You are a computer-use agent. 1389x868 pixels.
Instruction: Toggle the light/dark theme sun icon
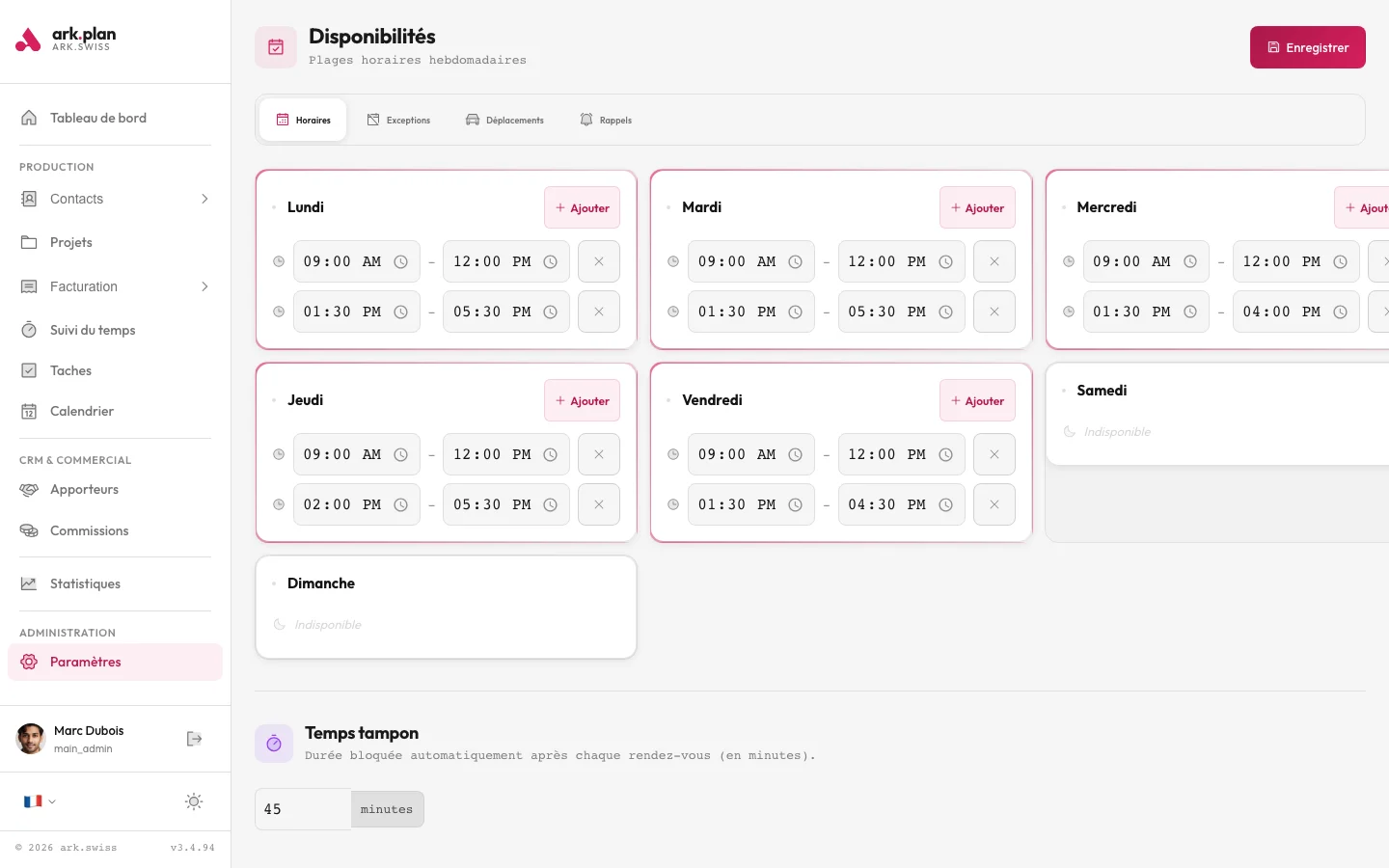pyautogui.click(x=194, y=801)
